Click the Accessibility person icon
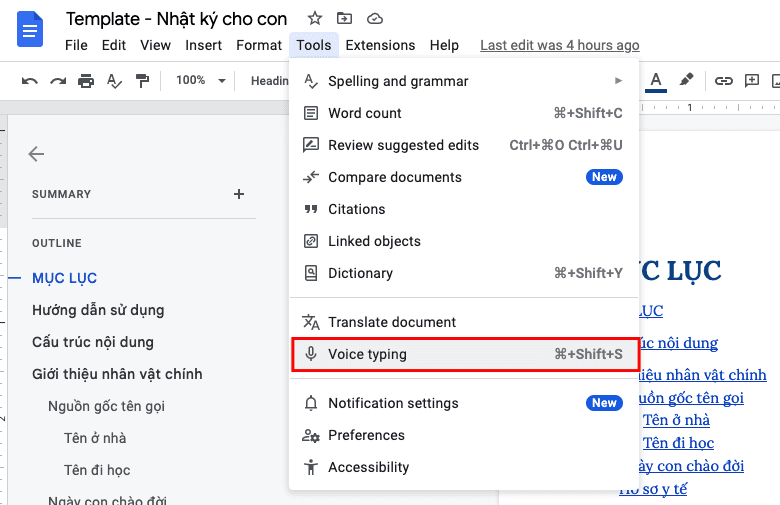780x505 pixels. 311,467
